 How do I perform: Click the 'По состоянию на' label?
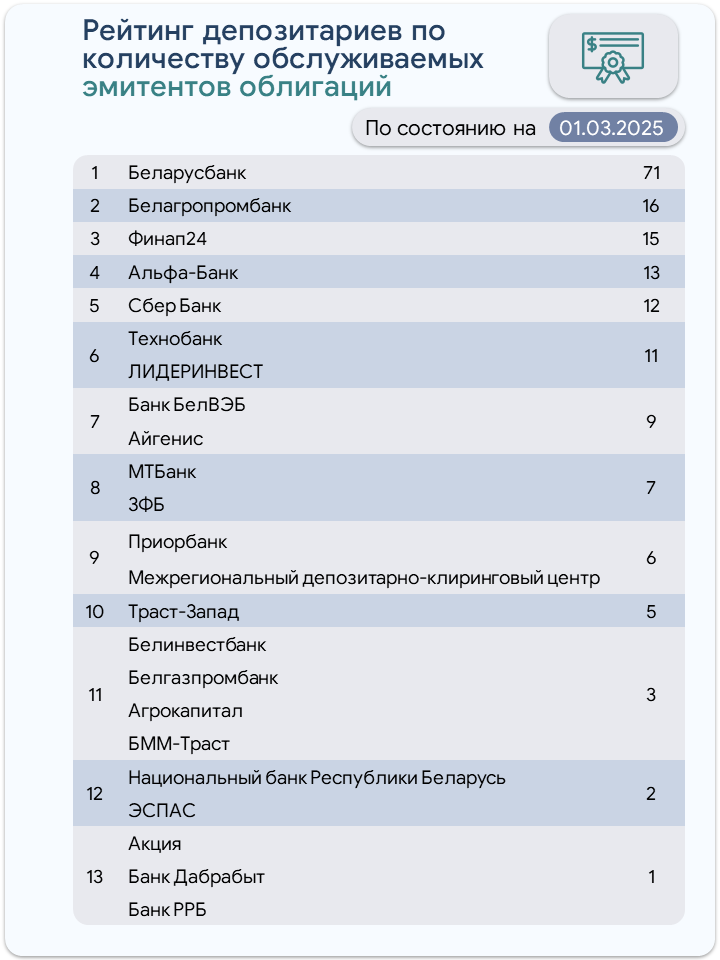pyautogui.click(x=450, y=128)
